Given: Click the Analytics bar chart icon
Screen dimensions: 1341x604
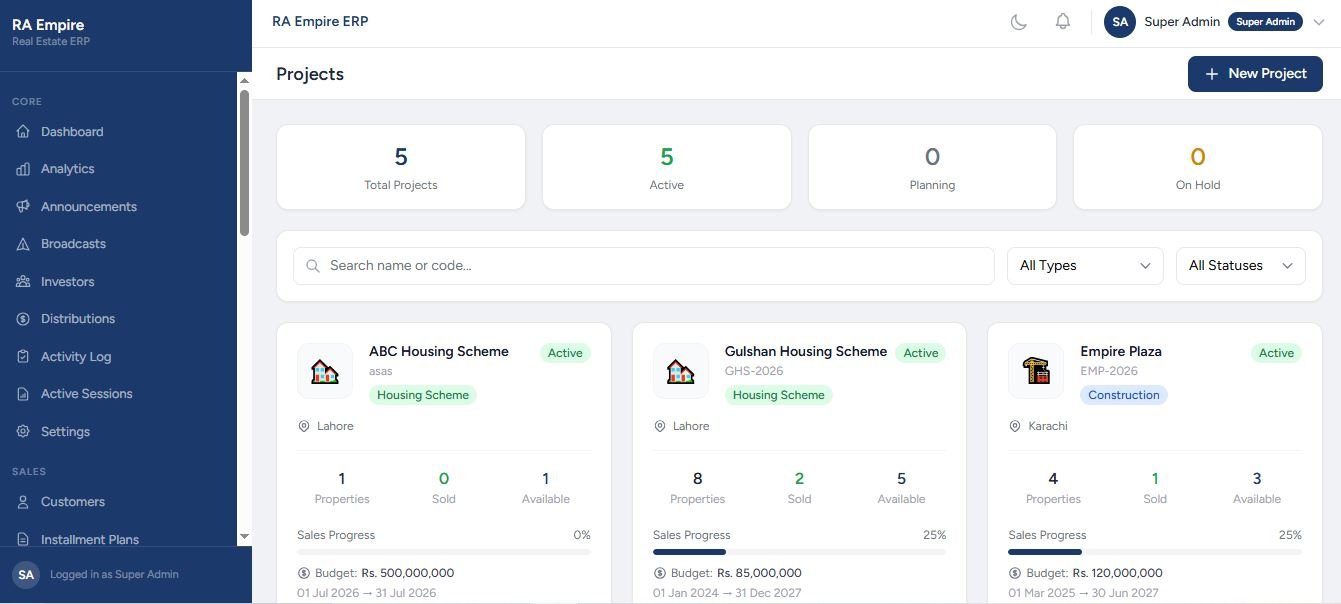Looking at the screenshot, I should tap(23, 169).
